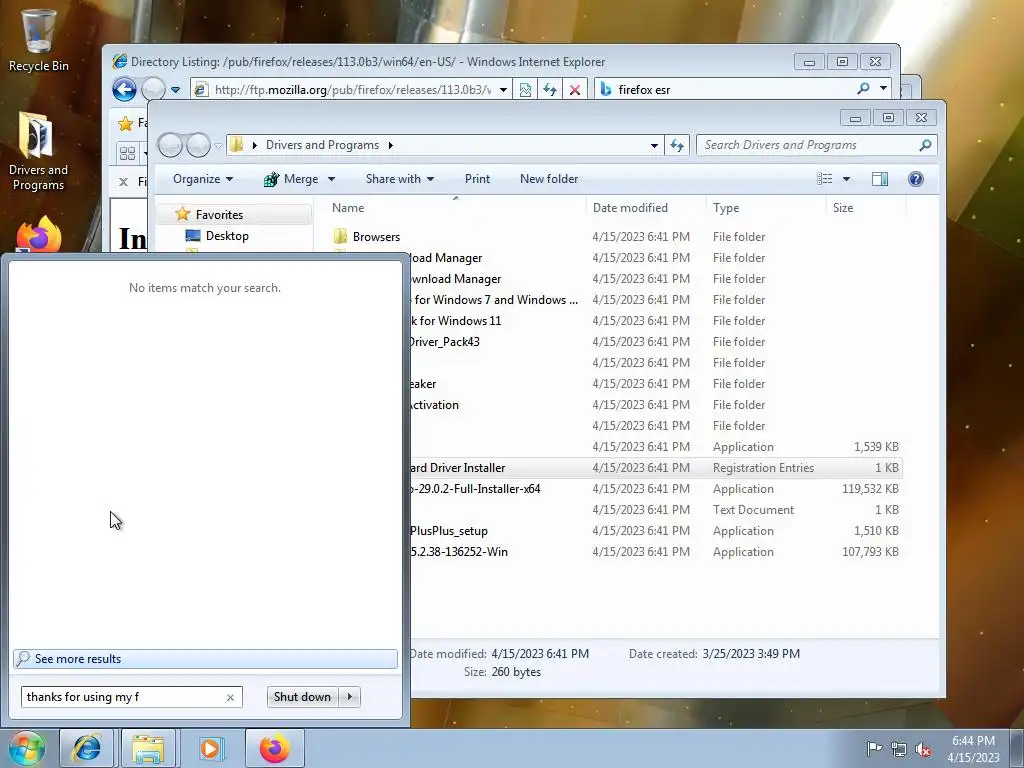The image size is (1024, 768).
Task: Select Desktop in the navigation pane
Action: coord(227,236)
